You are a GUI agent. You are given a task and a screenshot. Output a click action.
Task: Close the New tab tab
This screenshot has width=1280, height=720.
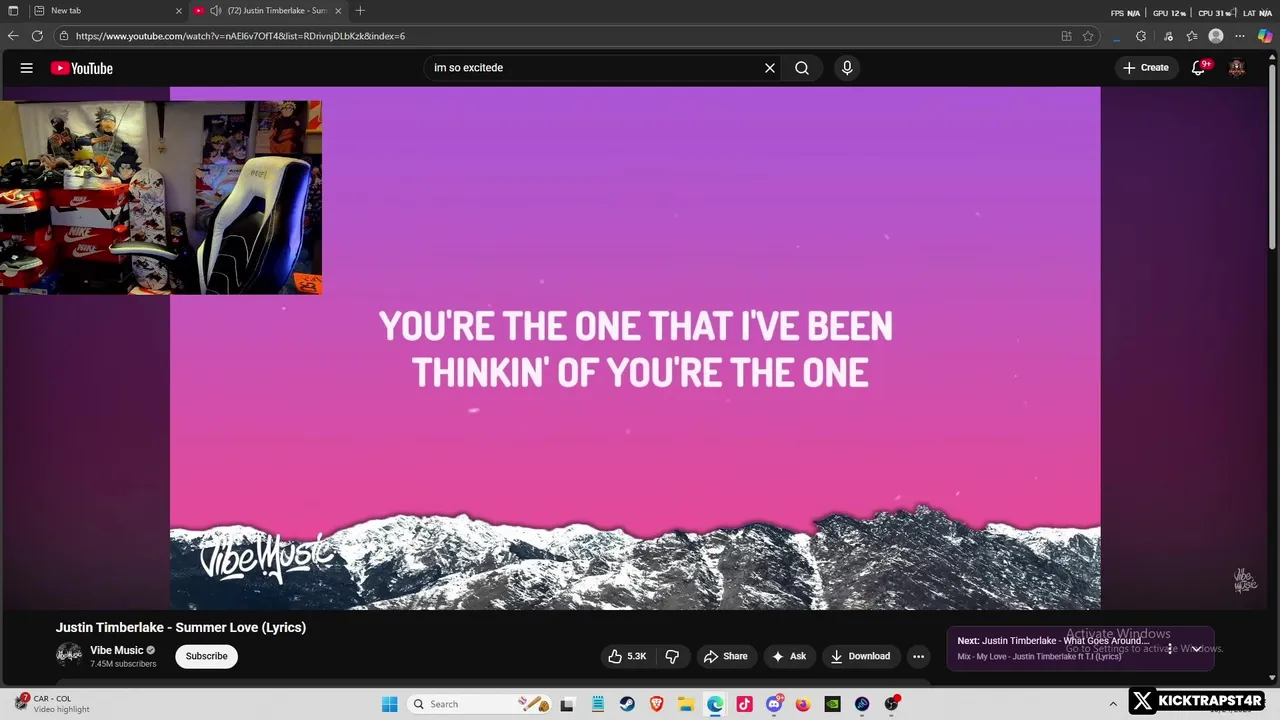pos(179,11)
